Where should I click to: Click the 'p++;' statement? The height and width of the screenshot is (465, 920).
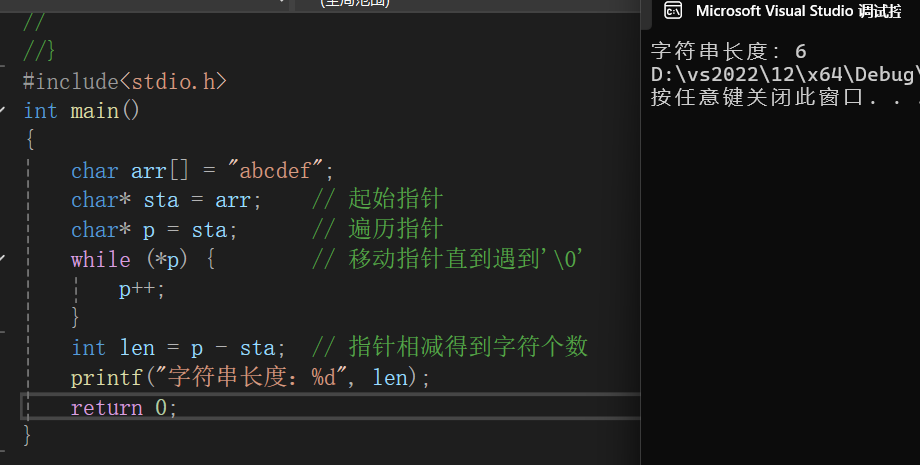tap(142, 289)
